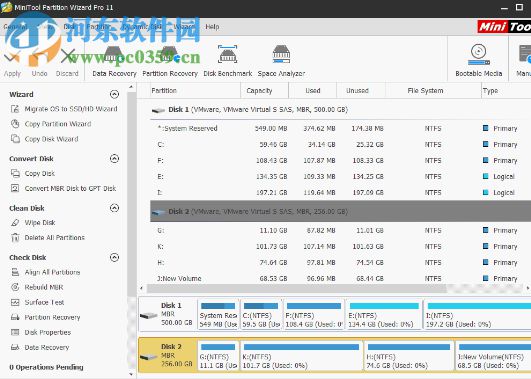Select the E: partition row in list

[x=340, y=176]
